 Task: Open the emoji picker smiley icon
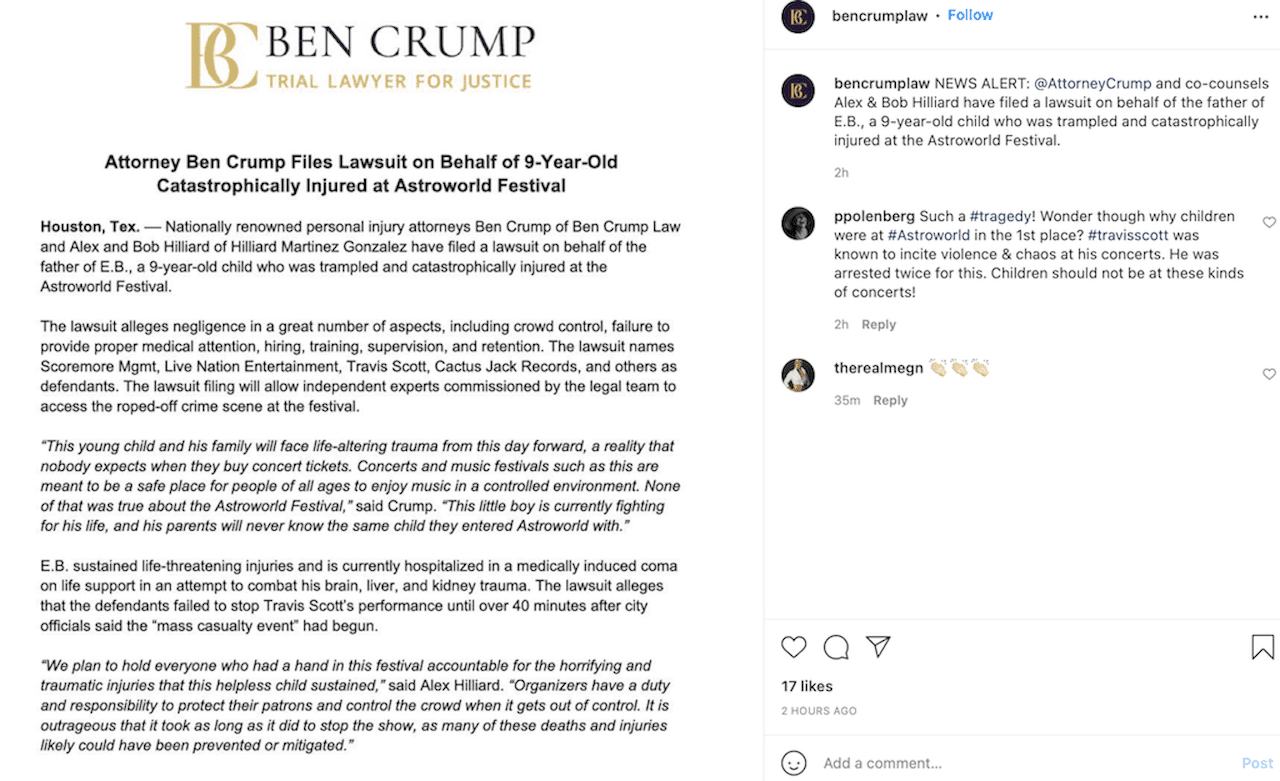click(x=794, y=763)
